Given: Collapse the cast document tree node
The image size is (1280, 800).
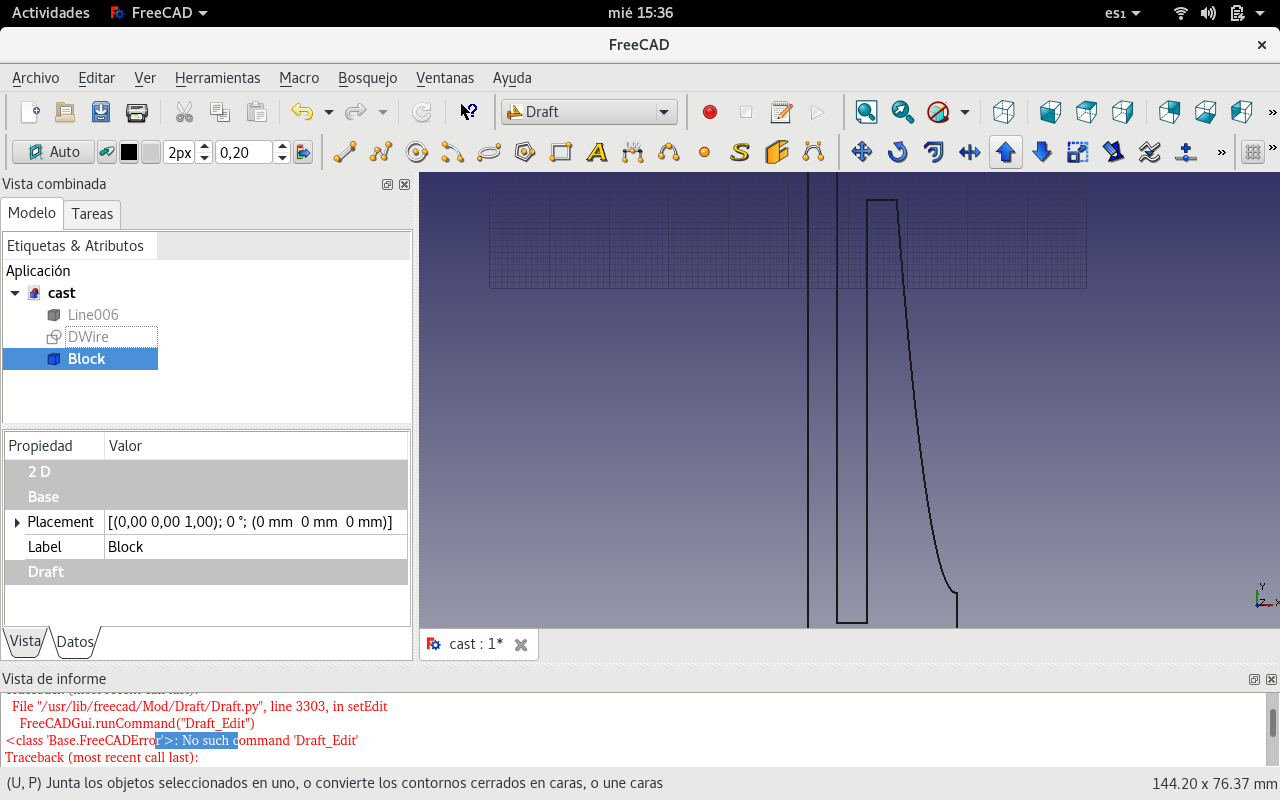Looking at the screenshot, I should tap(15, 293).
